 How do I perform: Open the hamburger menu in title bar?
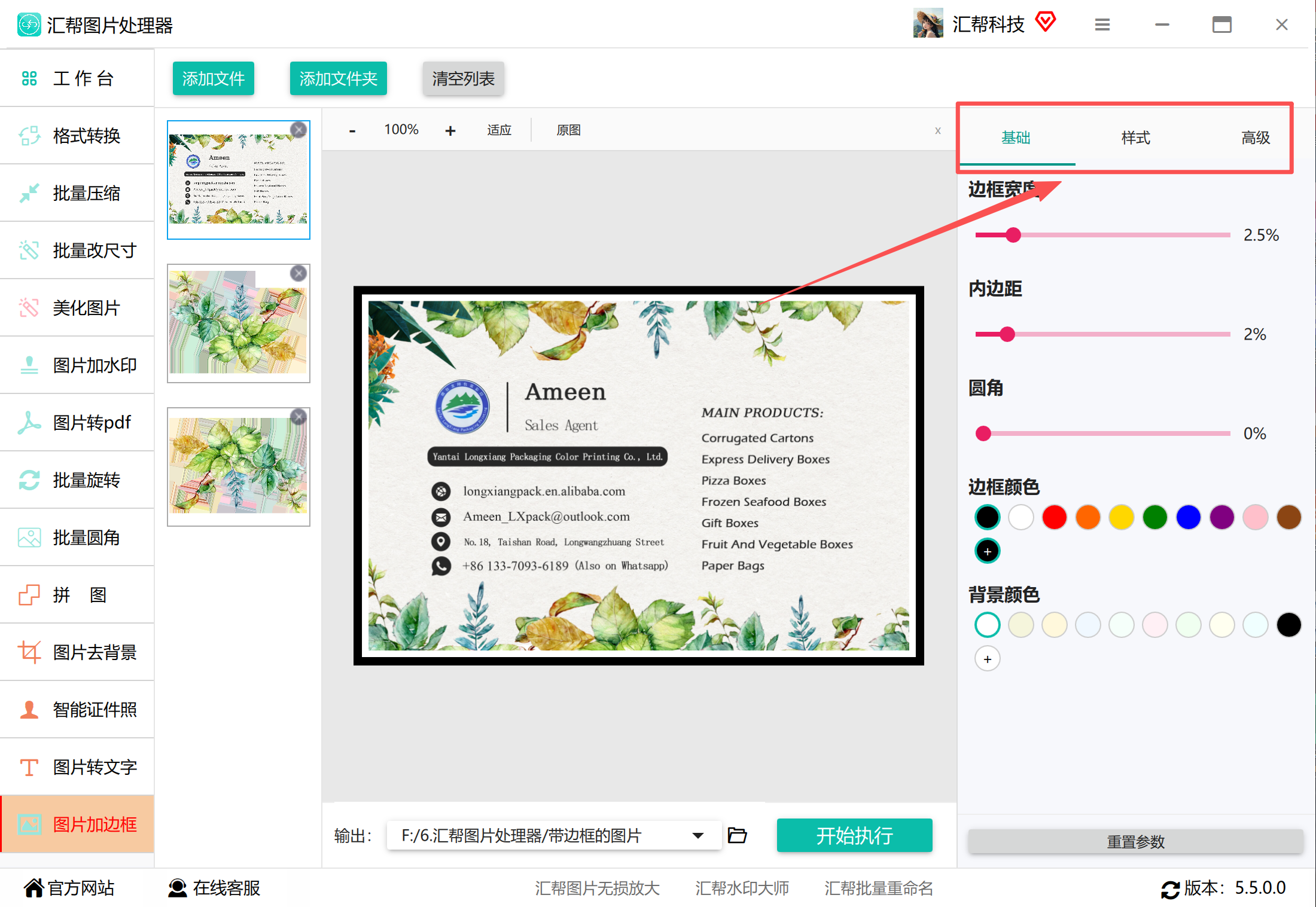1102,25
